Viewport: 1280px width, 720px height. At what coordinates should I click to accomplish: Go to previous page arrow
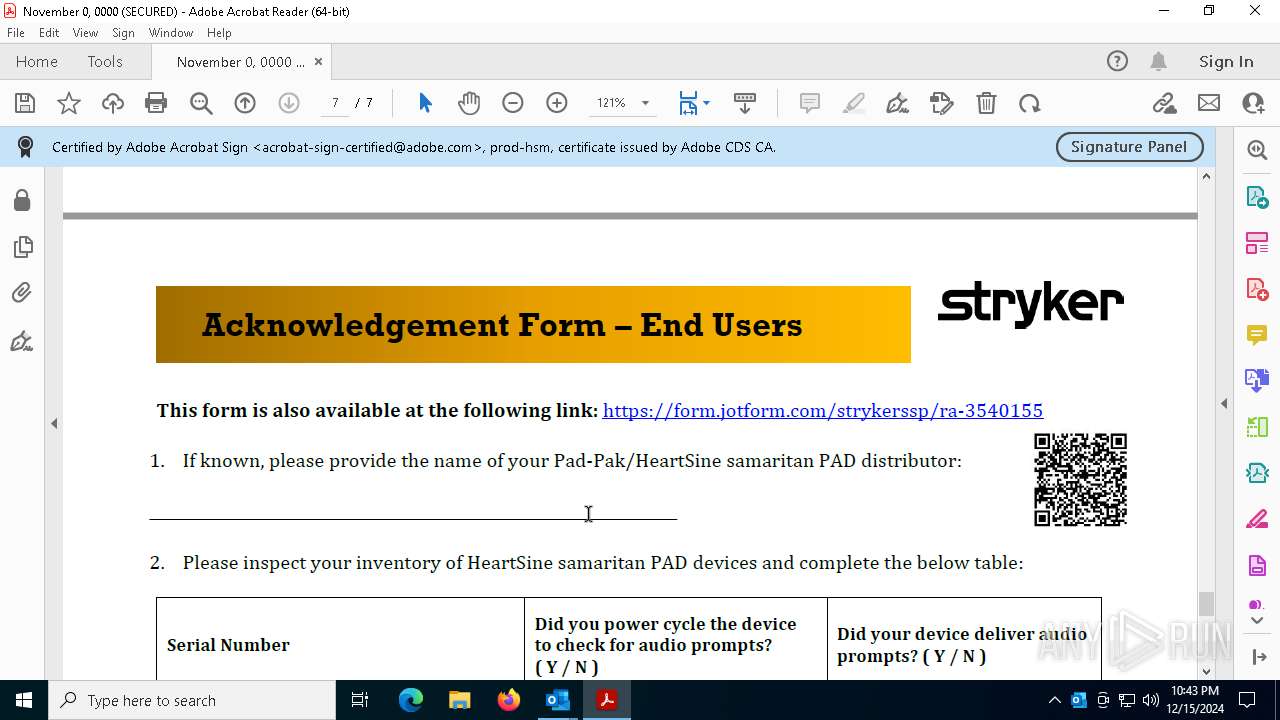(x=245, y=103)
